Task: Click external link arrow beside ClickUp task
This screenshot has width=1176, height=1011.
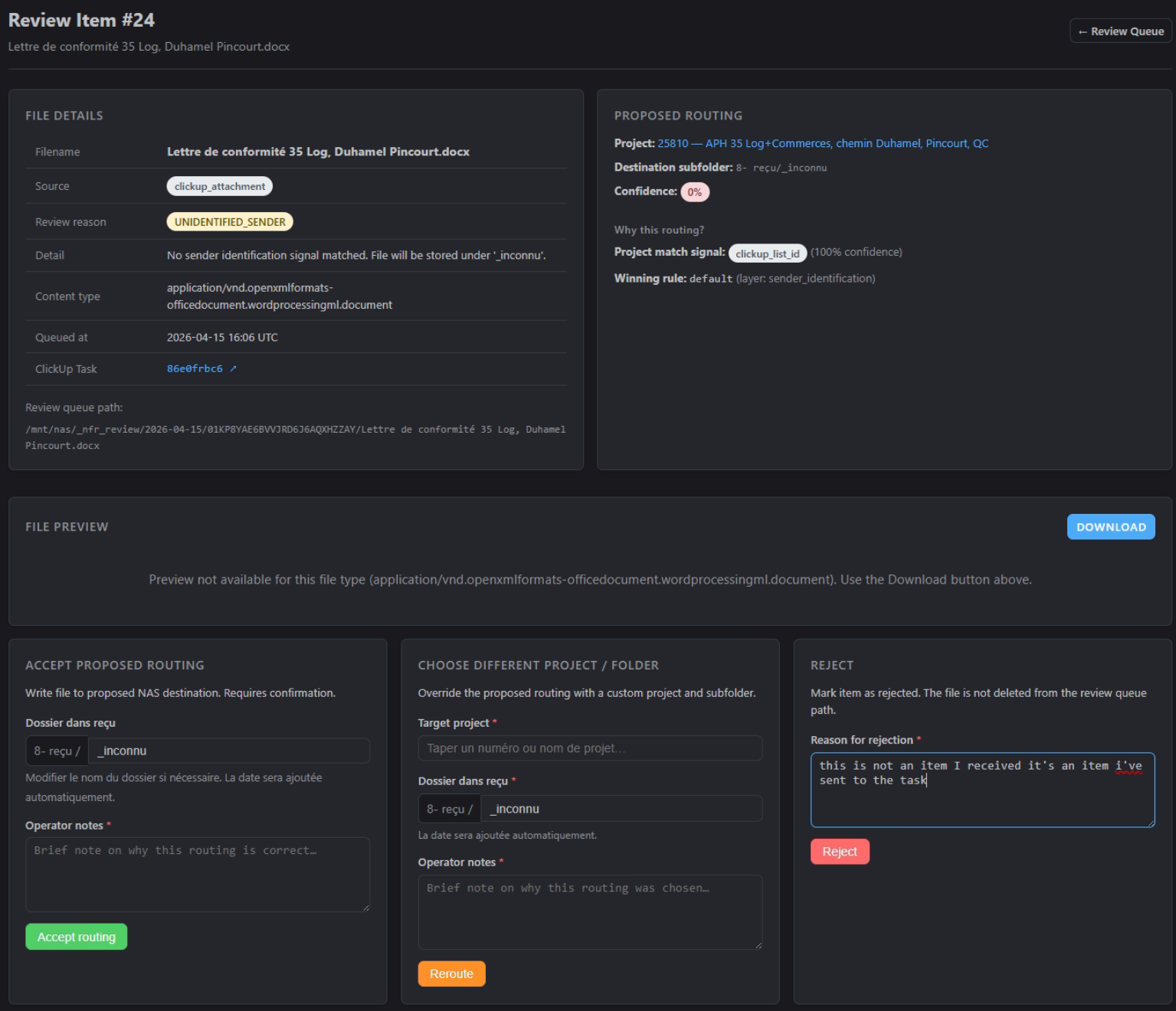Action: coord(233,368)
